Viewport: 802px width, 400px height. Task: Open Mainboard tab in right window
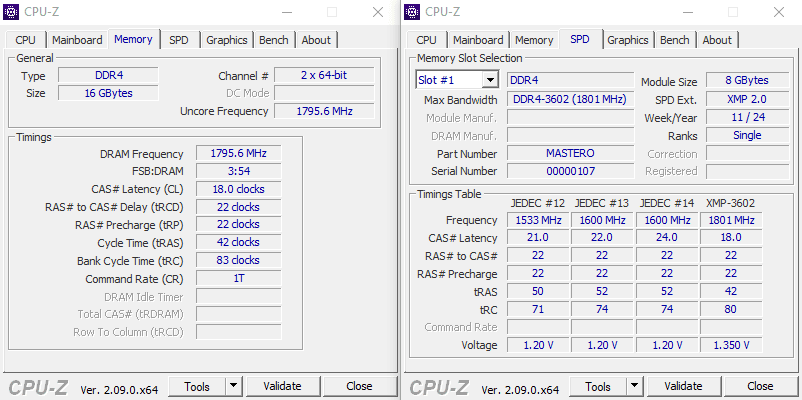point(478,40)
